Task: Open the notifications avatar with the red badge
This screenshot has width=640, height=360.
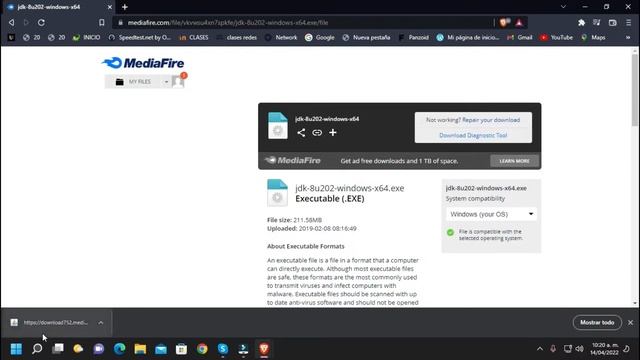Action: coord(178,80)
